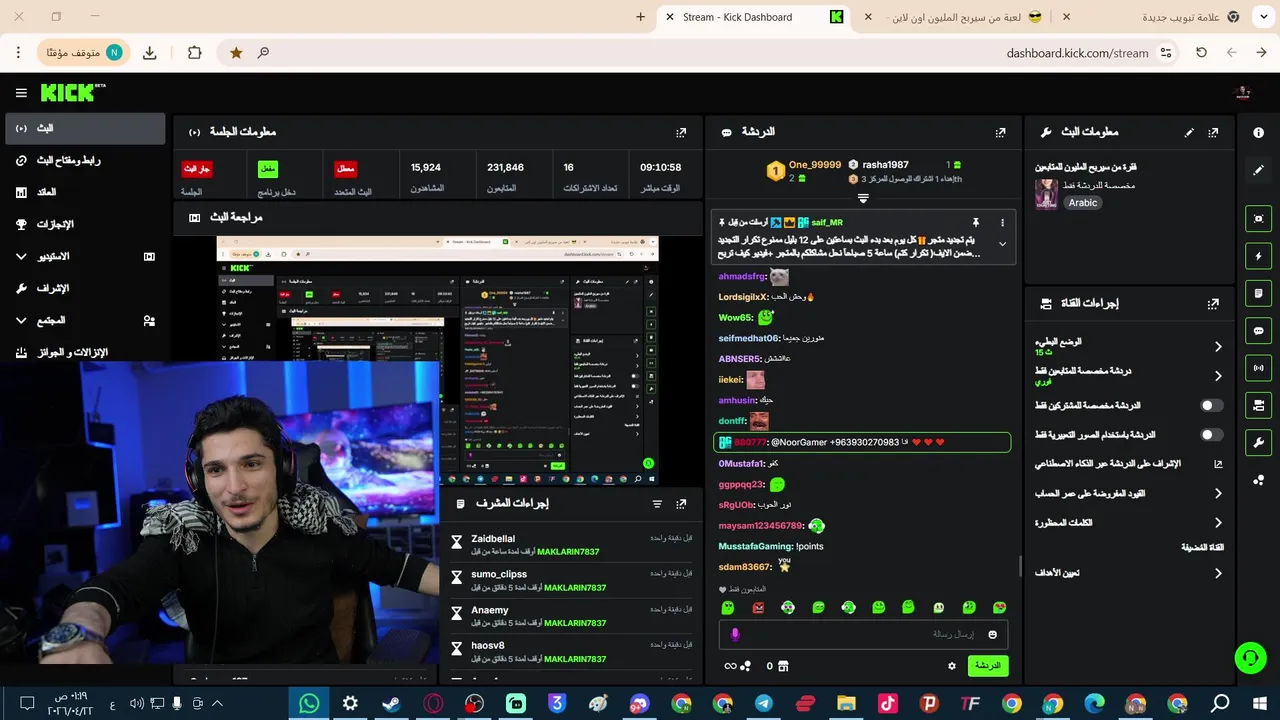Pop out the moderator actions panel

click(x=681, y=504)
